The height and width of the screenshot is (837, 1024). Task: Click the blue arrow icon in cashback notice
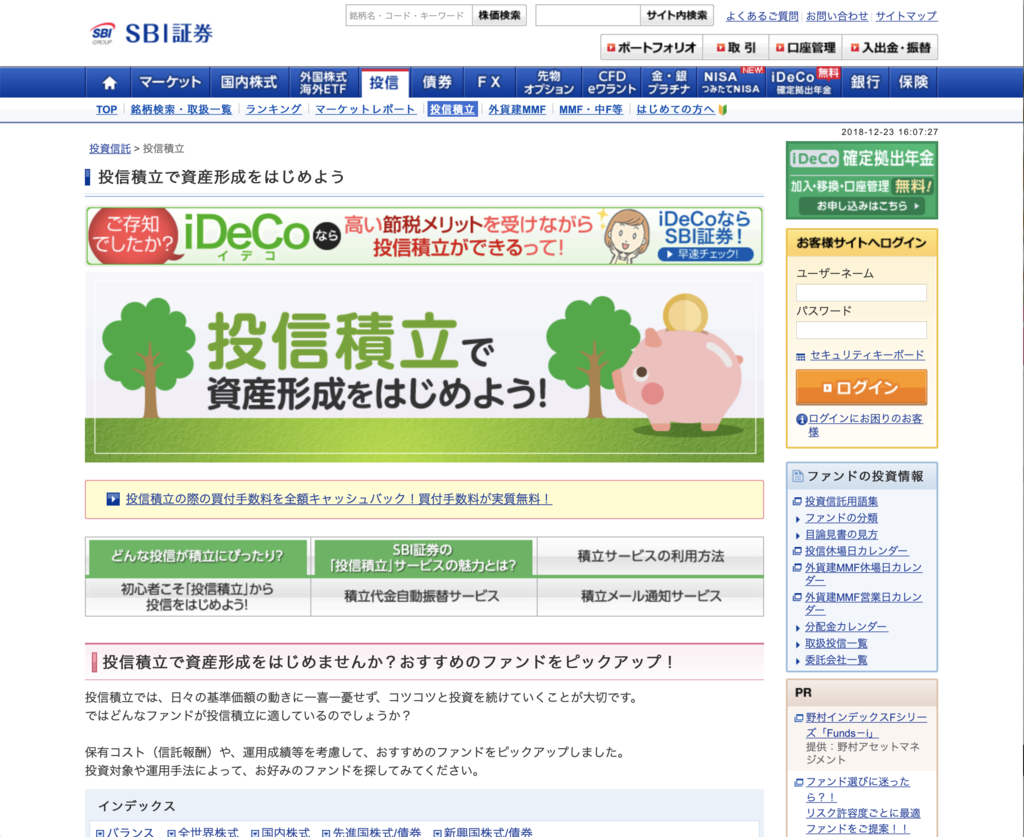[x=113, y=499]
